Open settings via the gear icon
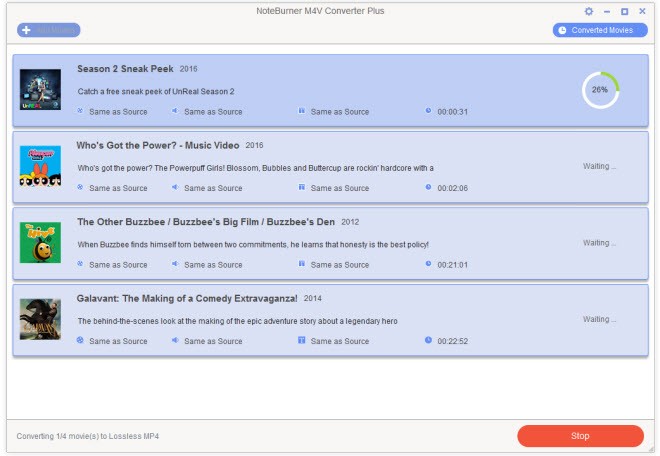The width and height of the screenshot is (660, 456). point(589,11)
